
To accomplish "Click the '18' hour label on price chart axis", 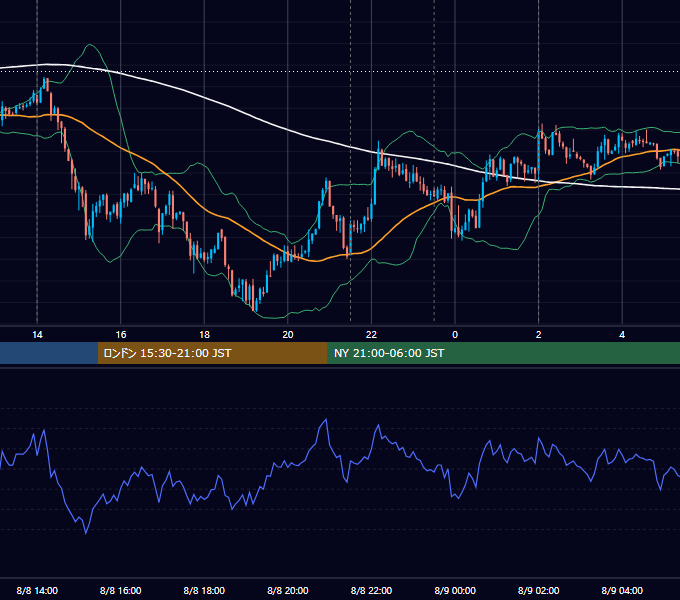I will [x=204, y=335].
